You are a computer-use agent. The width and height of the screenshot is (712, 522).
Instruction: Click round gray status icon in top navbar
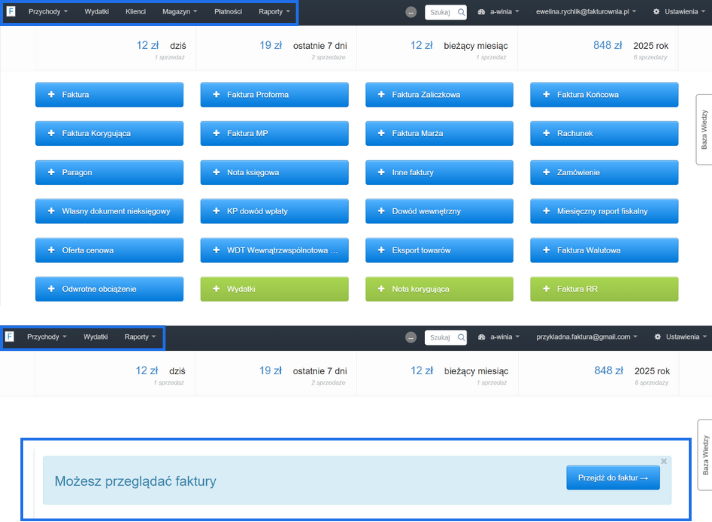[x=410, y=12]
